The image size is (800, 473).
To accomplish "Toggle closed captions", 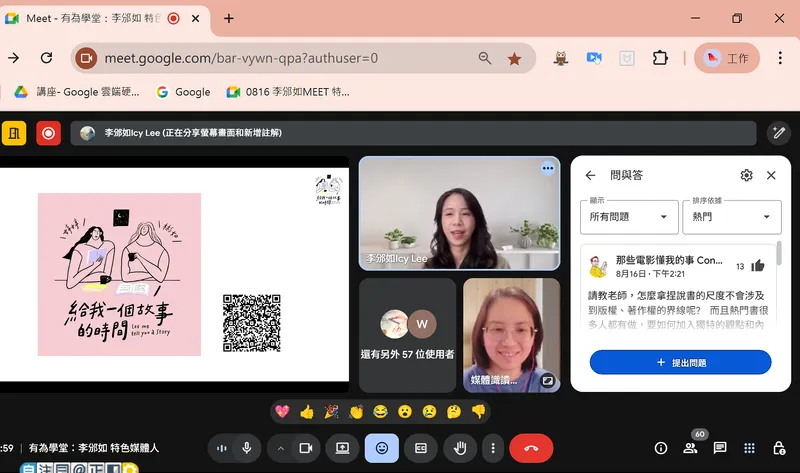I will 421,449.
